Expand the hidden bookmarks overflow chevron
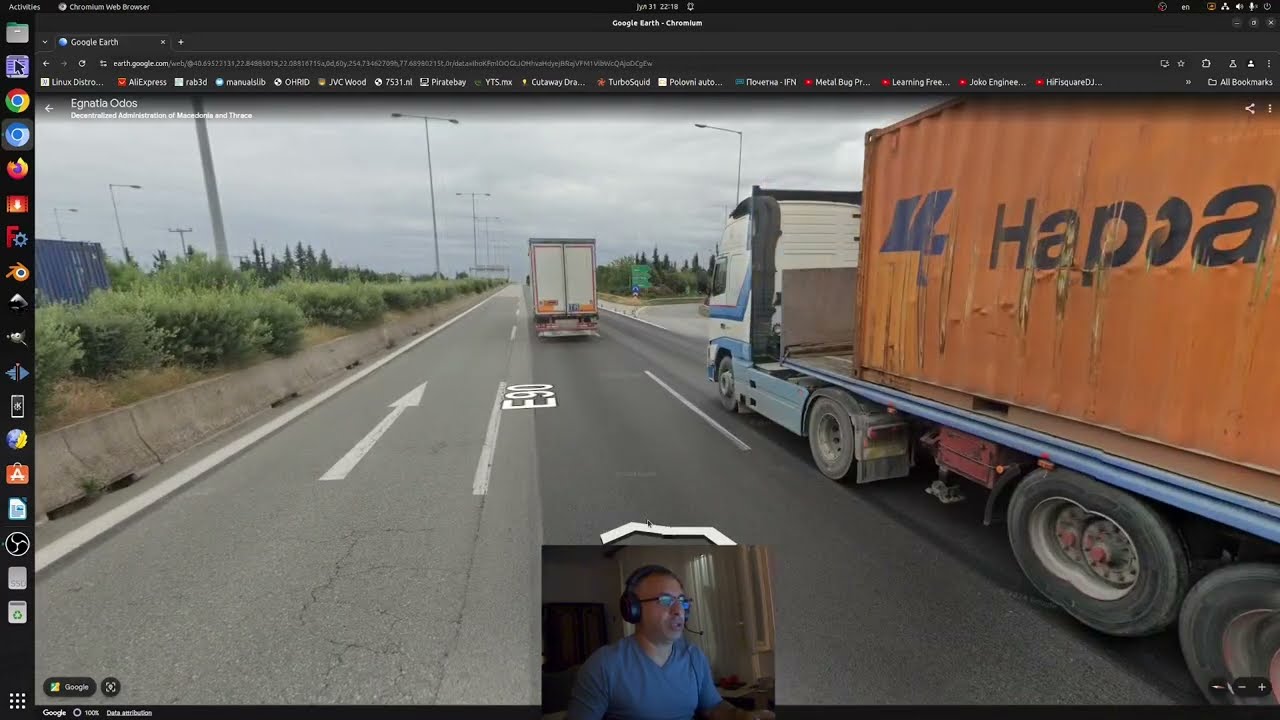1280x720 pixels. pos(1188,82)
